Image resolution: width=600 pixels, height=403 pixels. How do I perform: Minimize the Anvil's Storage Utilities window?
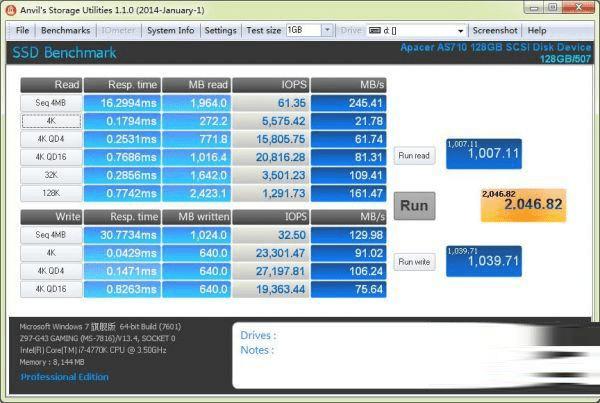pos(535,7)
